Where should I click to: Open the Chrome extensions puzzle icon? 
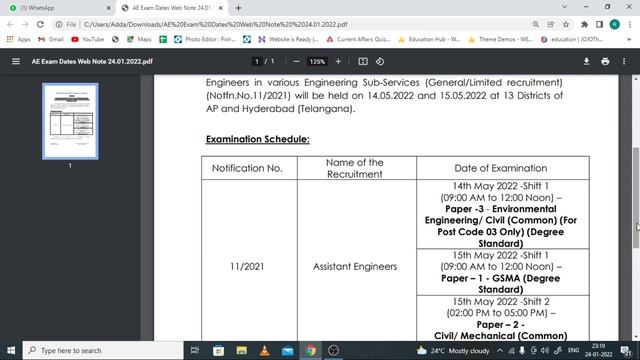[x=584, y=24]
